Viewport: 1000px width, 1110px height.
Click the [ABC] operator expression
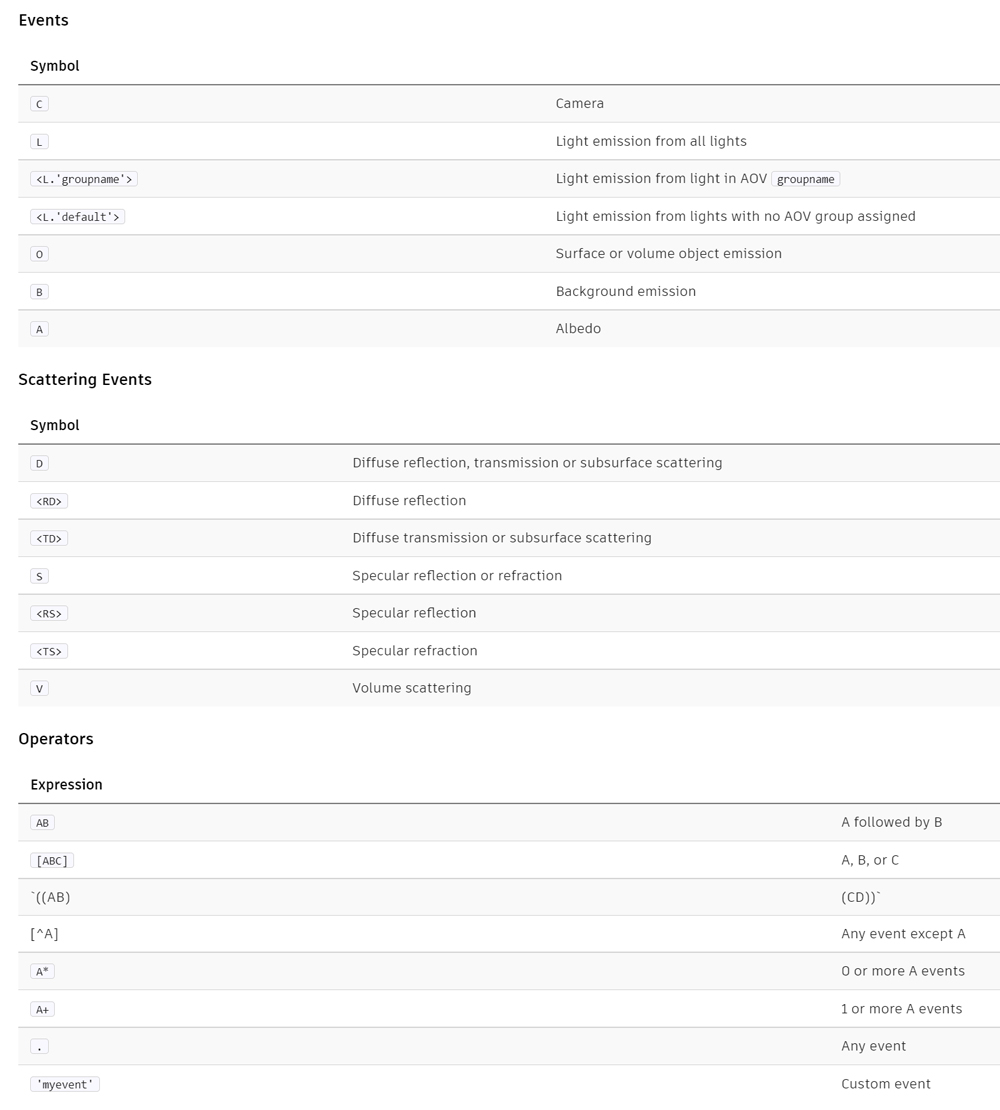(52, 861)
